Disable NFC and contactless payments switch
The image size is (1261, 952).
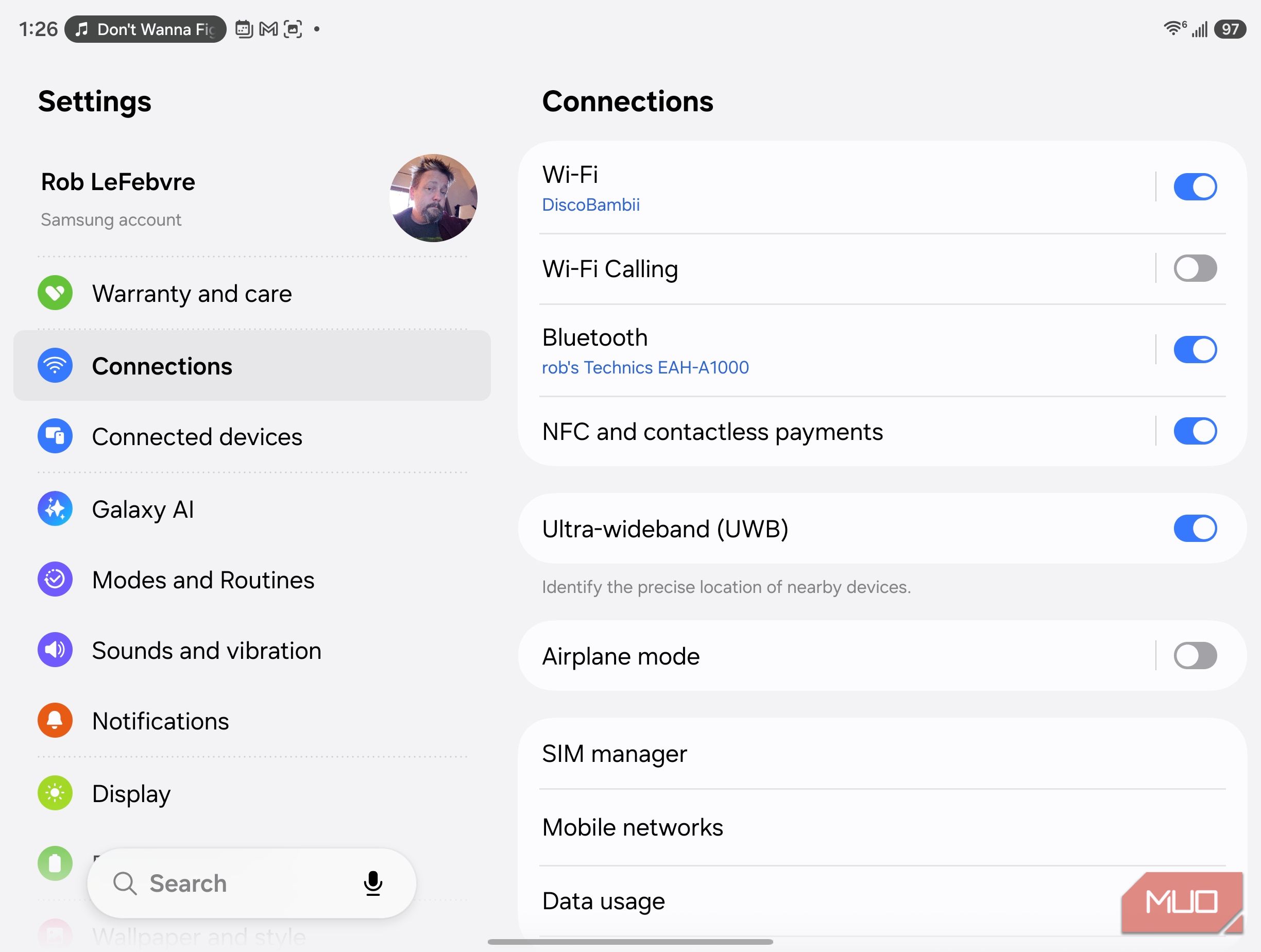point(1195,431)
